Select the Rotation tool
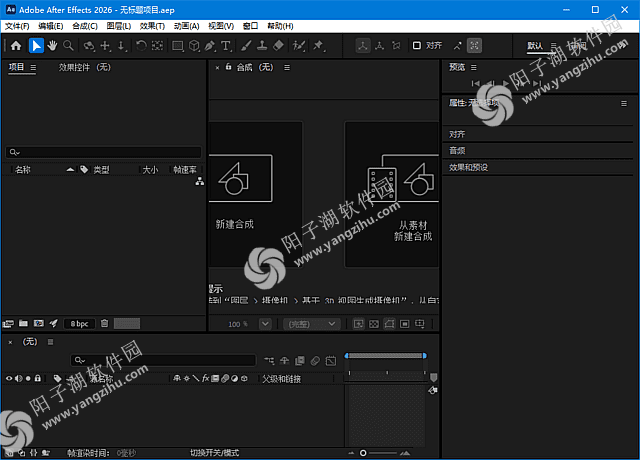Screen dimensions: 640x460 (141, 45)
